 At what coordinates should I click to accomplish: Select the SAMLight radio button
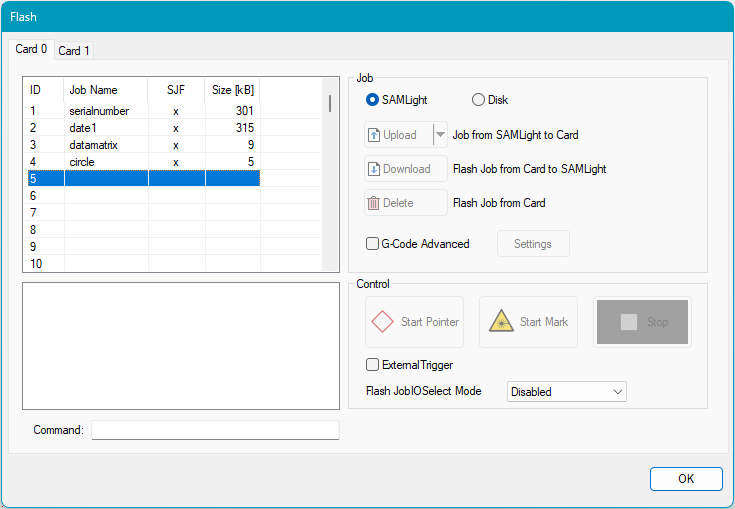[372, 100]
